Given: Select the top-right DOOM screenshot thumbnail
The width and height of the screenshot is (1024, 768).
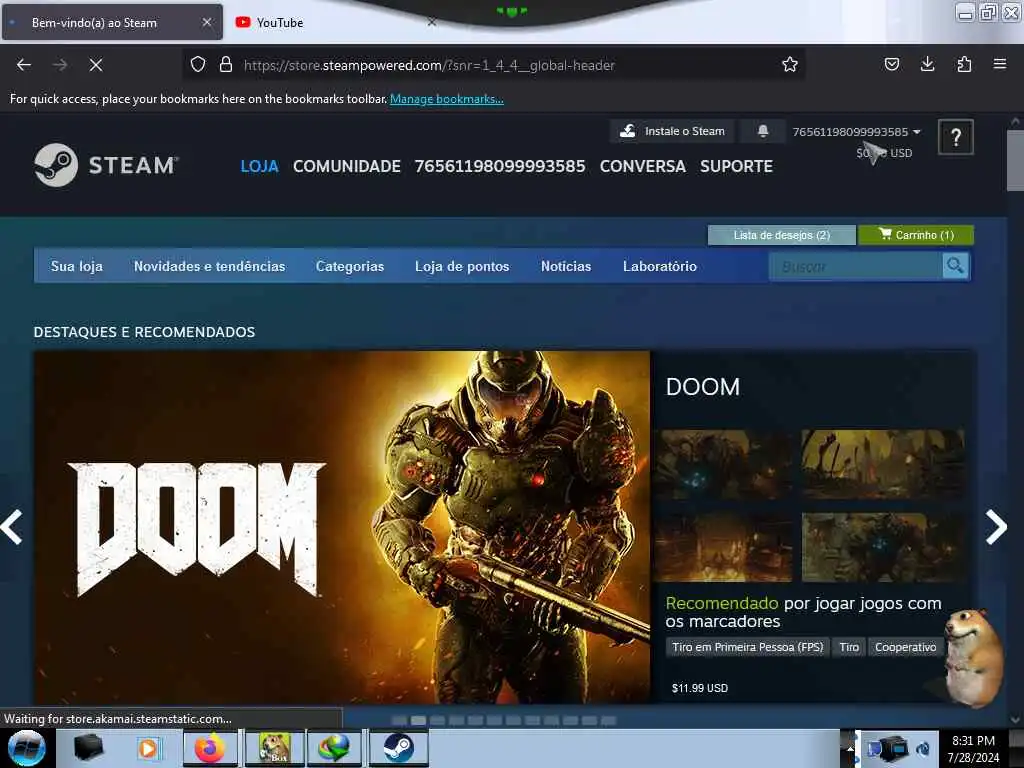Looking at the screenshot, I should pyautogui.click(x=883, y=464).
